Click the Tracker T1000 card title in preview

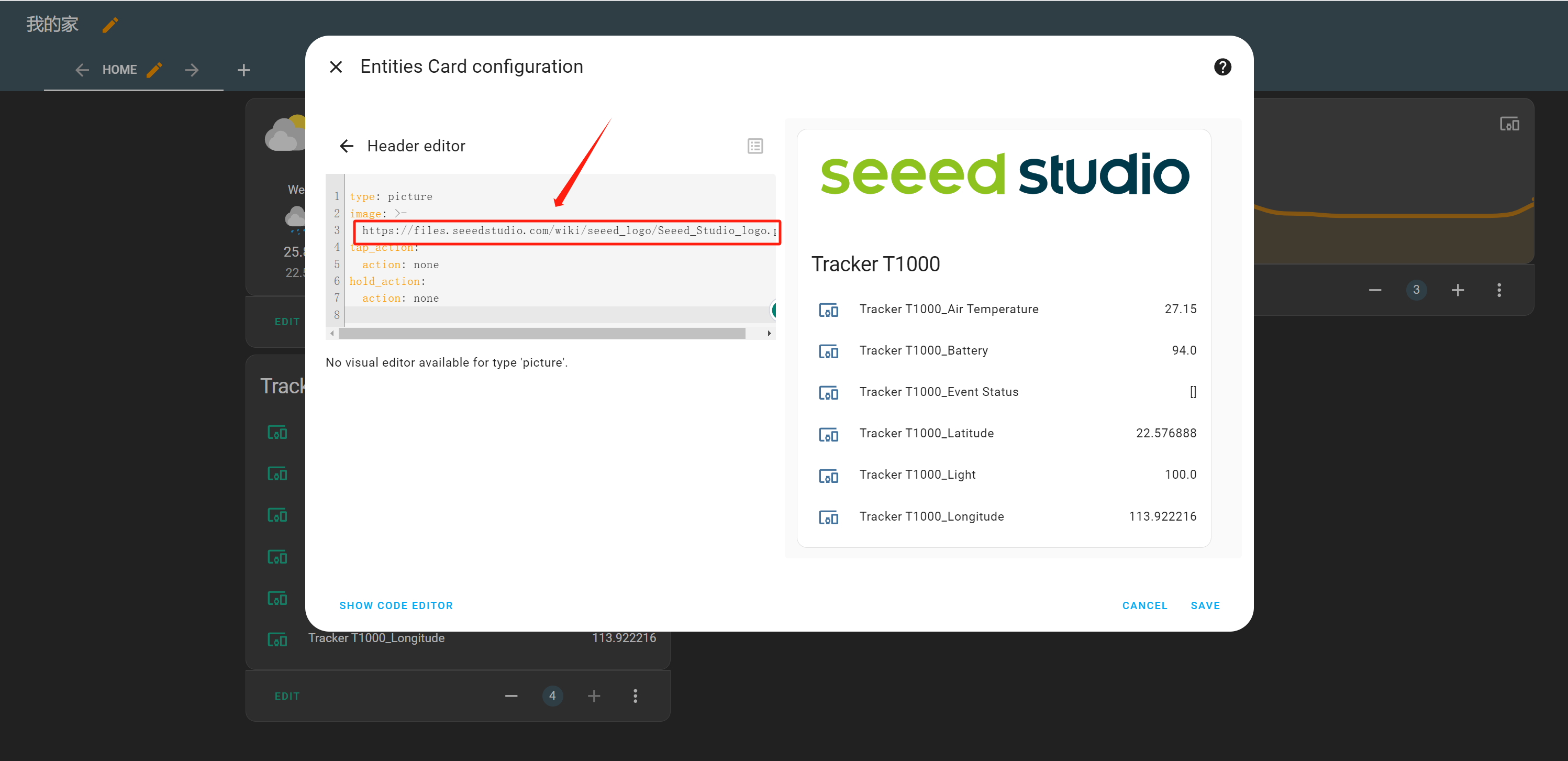click(x=875, y=264)
